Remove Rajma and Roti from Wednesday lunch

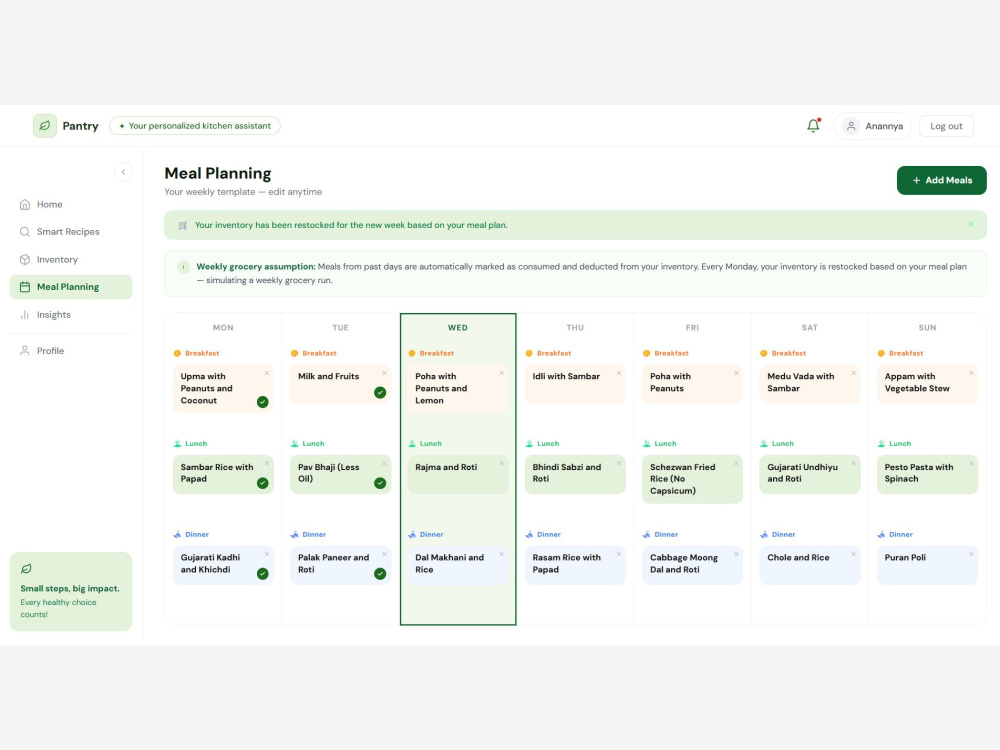point(501,464)
